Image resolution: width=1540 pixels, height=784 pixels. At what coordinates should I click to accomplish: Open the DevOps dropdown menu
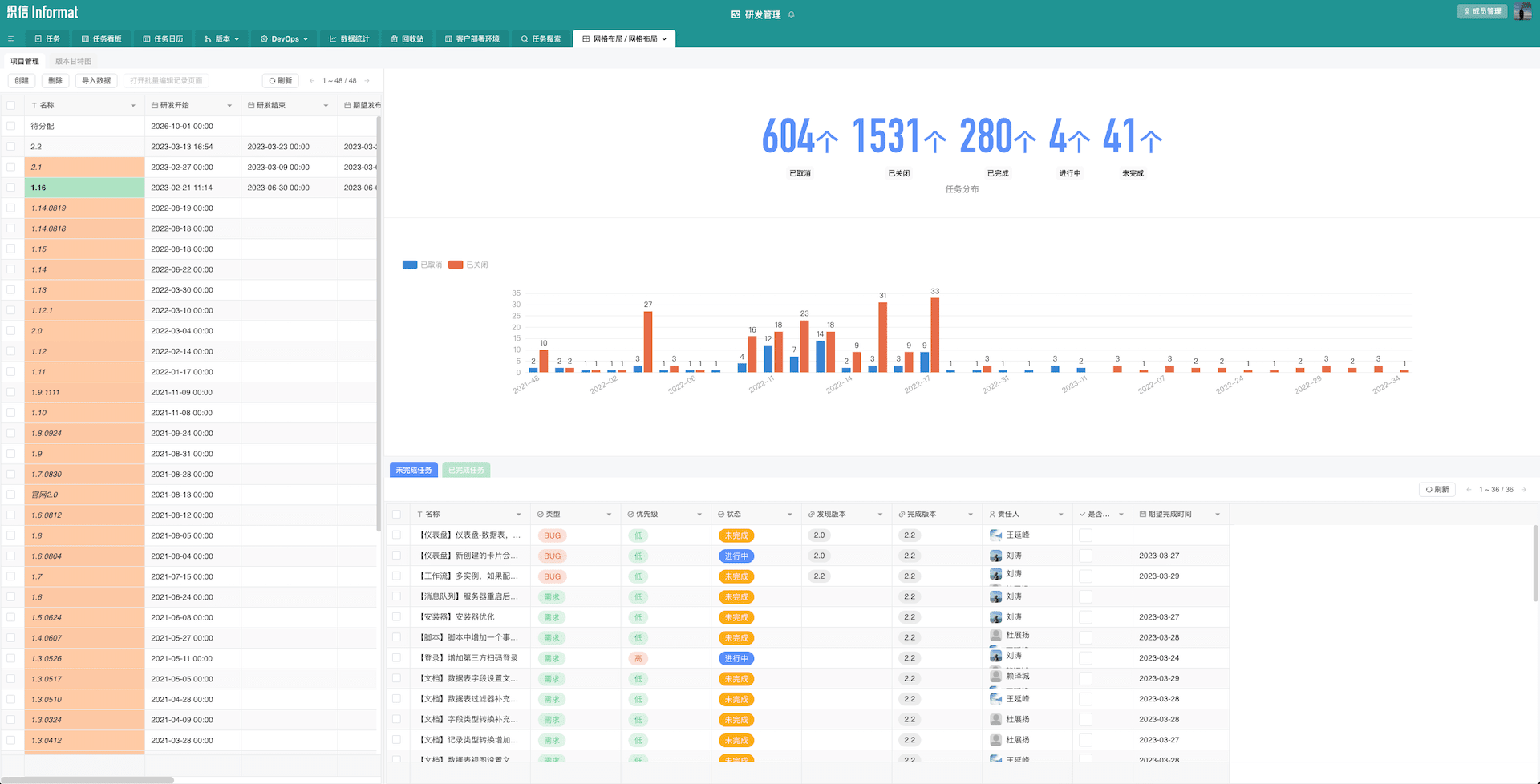click(x=285, y=38)
